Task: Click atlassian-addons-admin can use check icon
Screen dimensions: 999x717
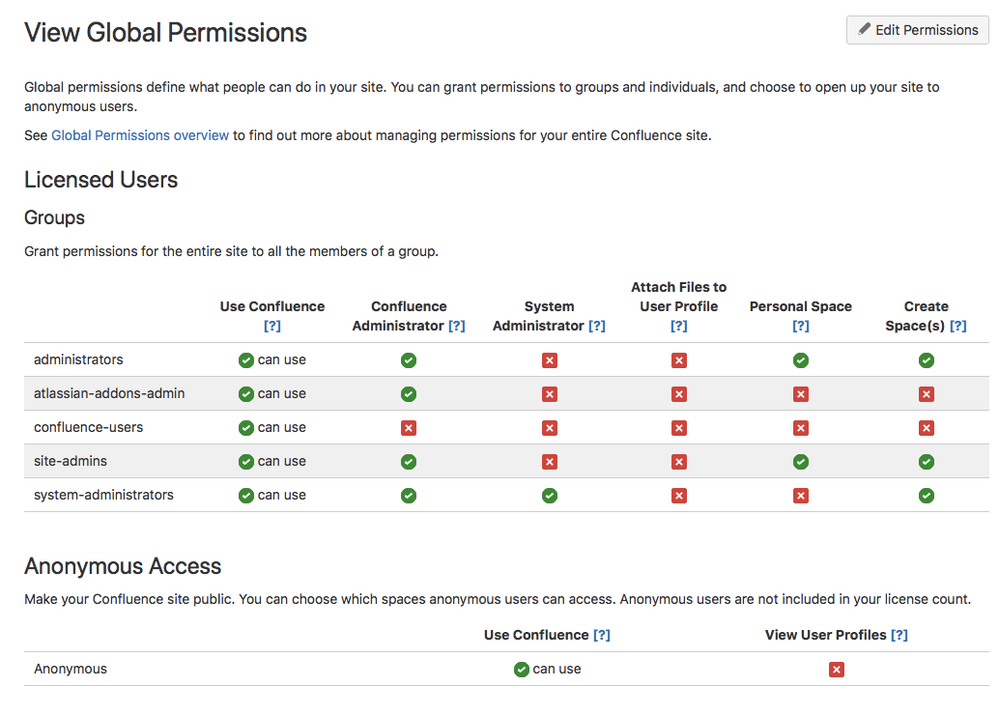Action: tap(246, 394)
